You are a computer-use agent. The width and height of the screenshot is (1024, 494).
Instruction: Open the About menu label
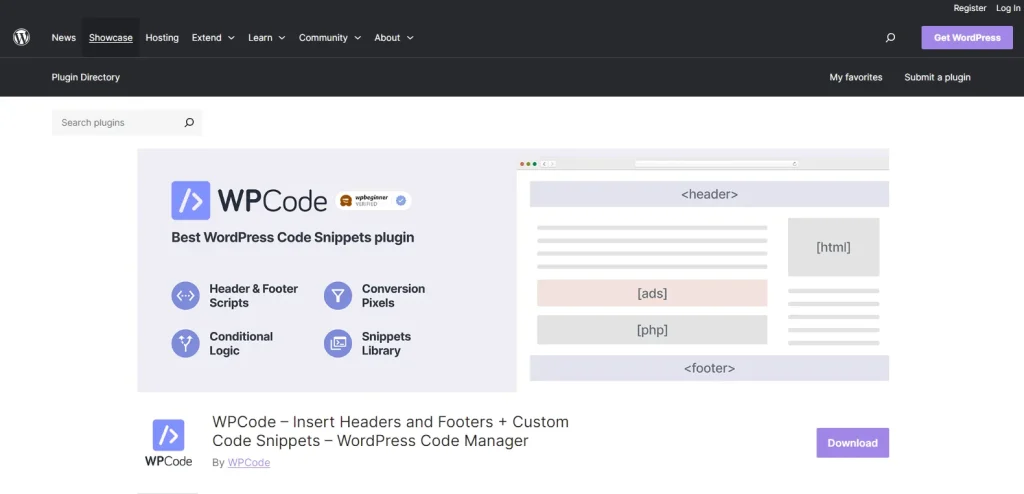click(x=387, y=38)
